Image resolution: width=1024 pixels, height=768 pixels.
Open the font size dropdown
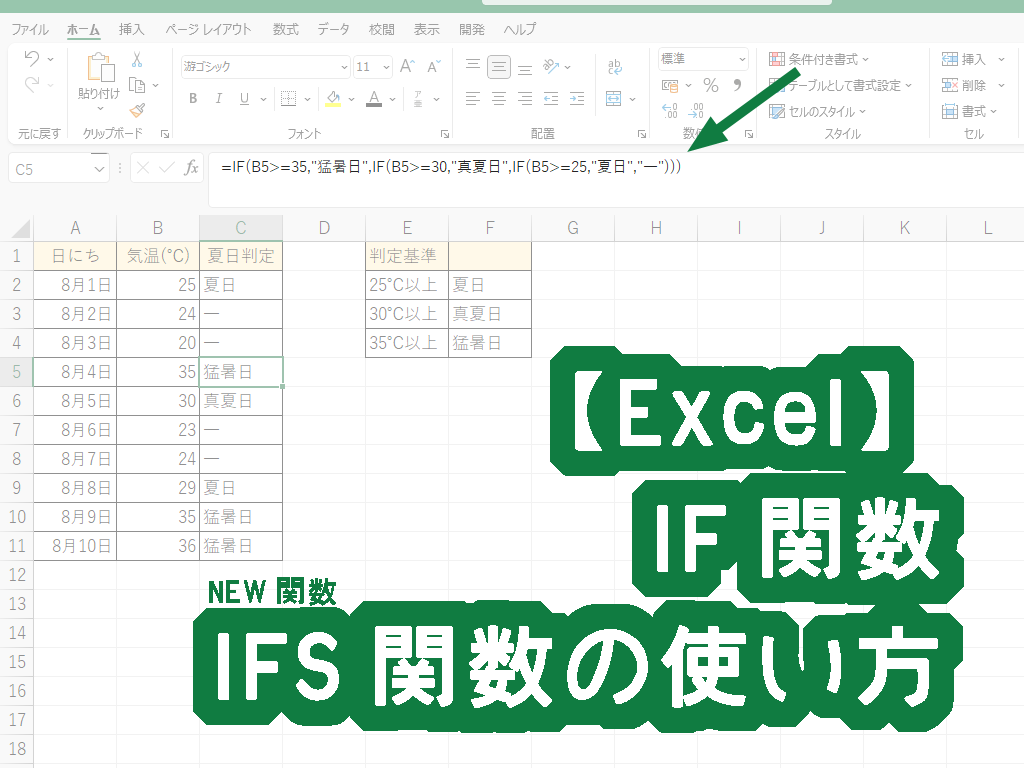click(387, 67)
